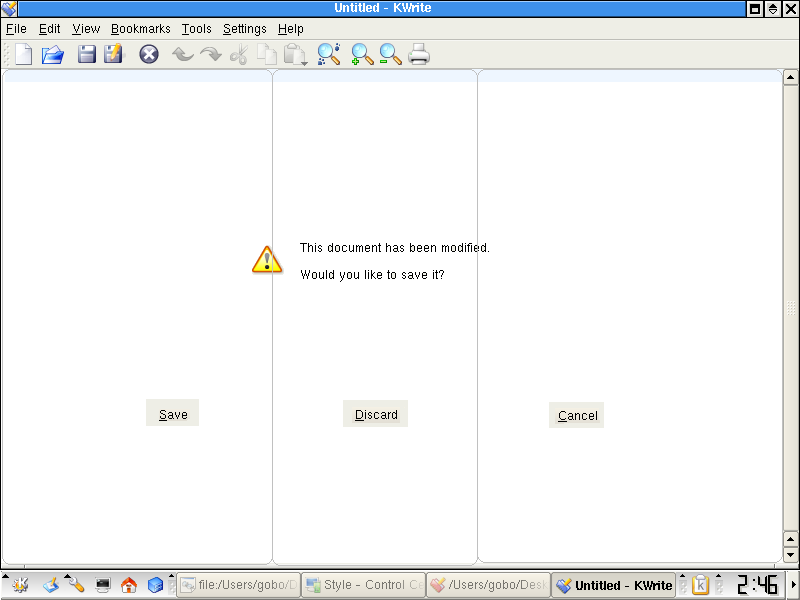This screenshot has height=600, width=800.
Task: Print the document using the printer icon
Action: (419, 54)
